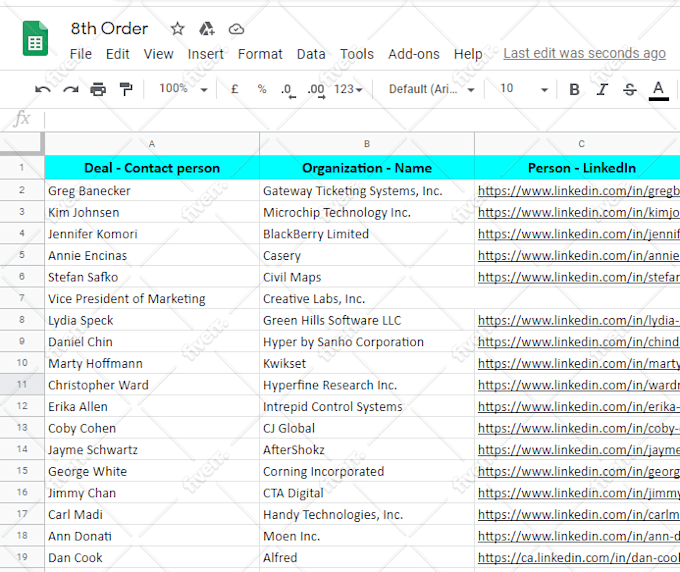Format as percent
Image resolution: width=680 pixels, height=572 pixels.
[262, 89]
